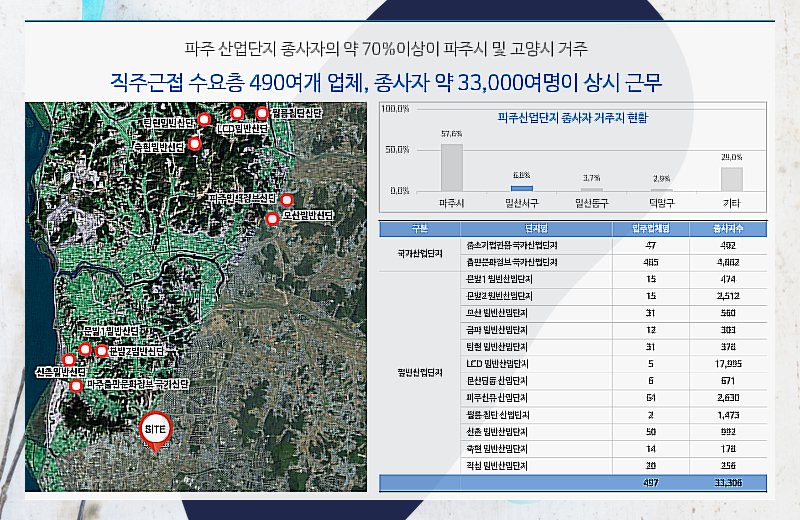This screenshot has height=520, width=800.
Task: Click the 33,306 total employees cell
Action: (x=728, y=483)
